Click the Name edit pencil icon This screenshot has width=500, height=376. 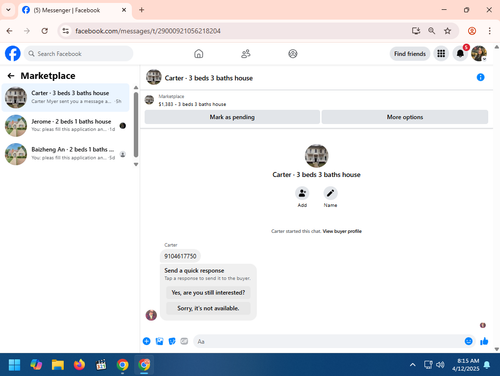click(x=330, y=193)
